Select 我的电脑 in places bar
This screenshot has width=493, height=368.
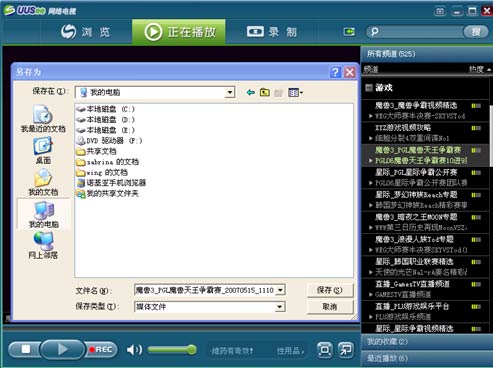44,215
